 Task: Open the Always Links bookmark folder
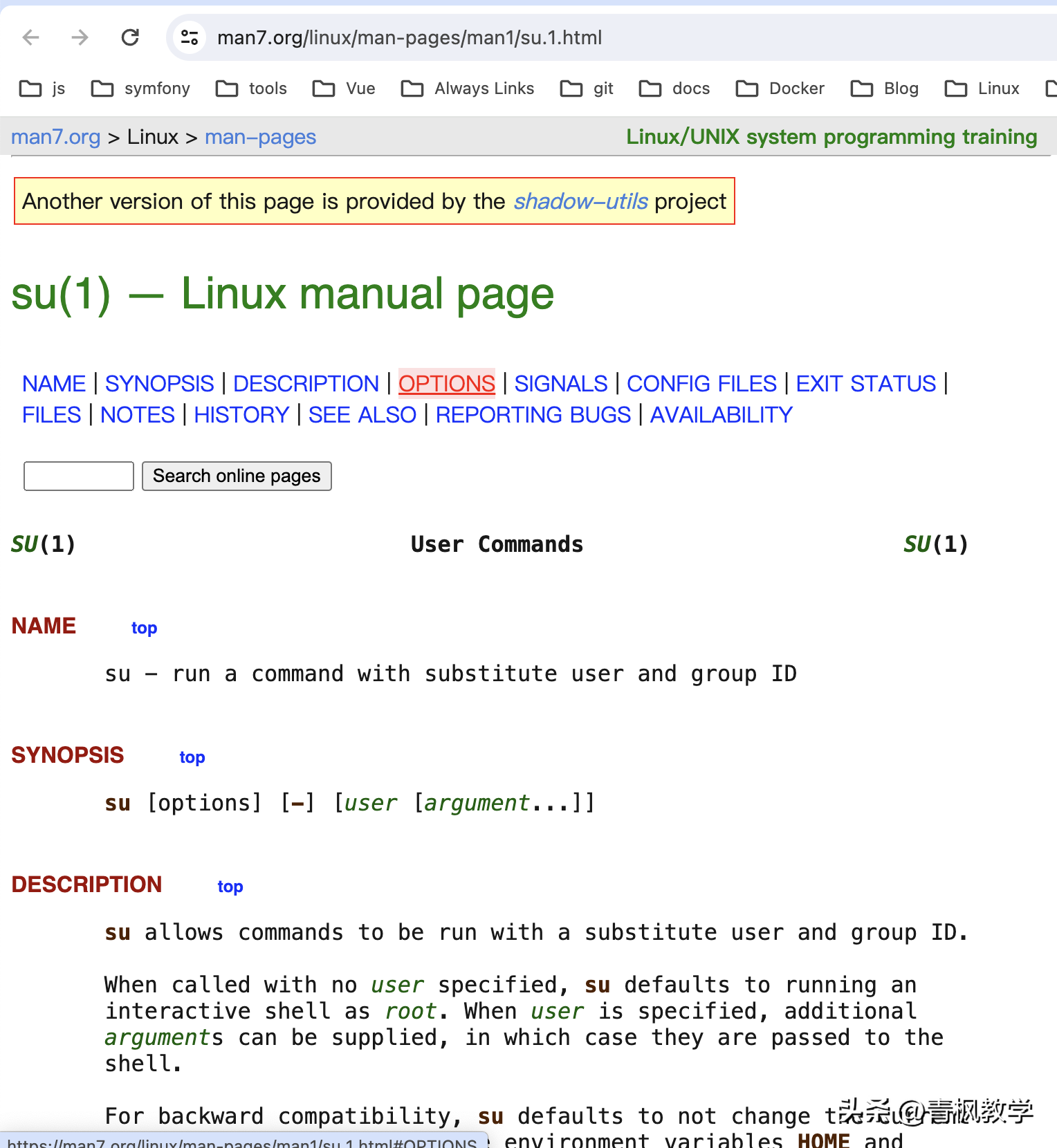pos(468,89)
